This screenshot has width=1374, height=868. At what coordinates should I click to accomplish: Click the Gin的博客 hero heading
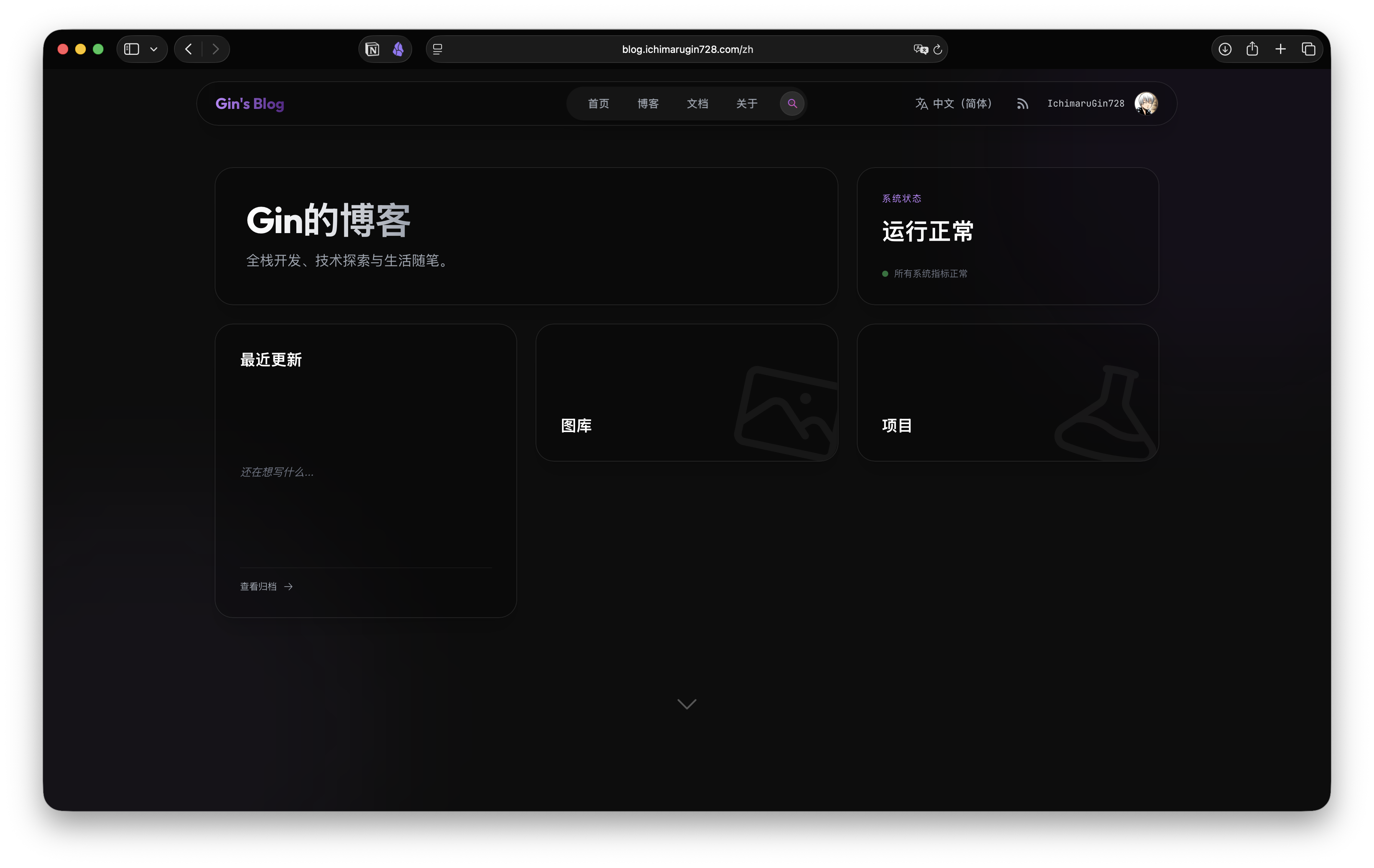328,220
